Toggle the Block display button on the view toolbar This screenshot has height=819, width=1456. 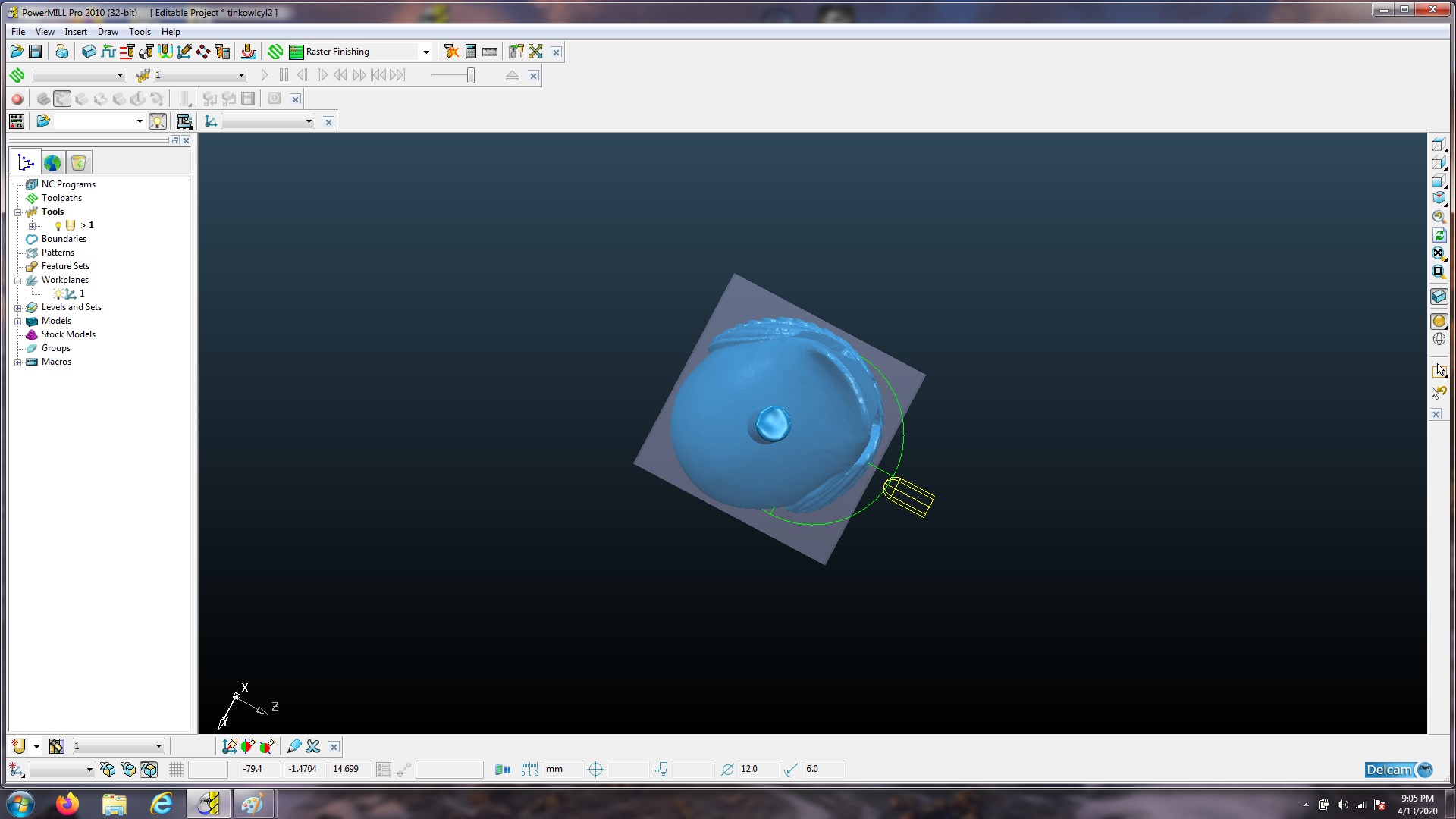tap(1439, 297)
